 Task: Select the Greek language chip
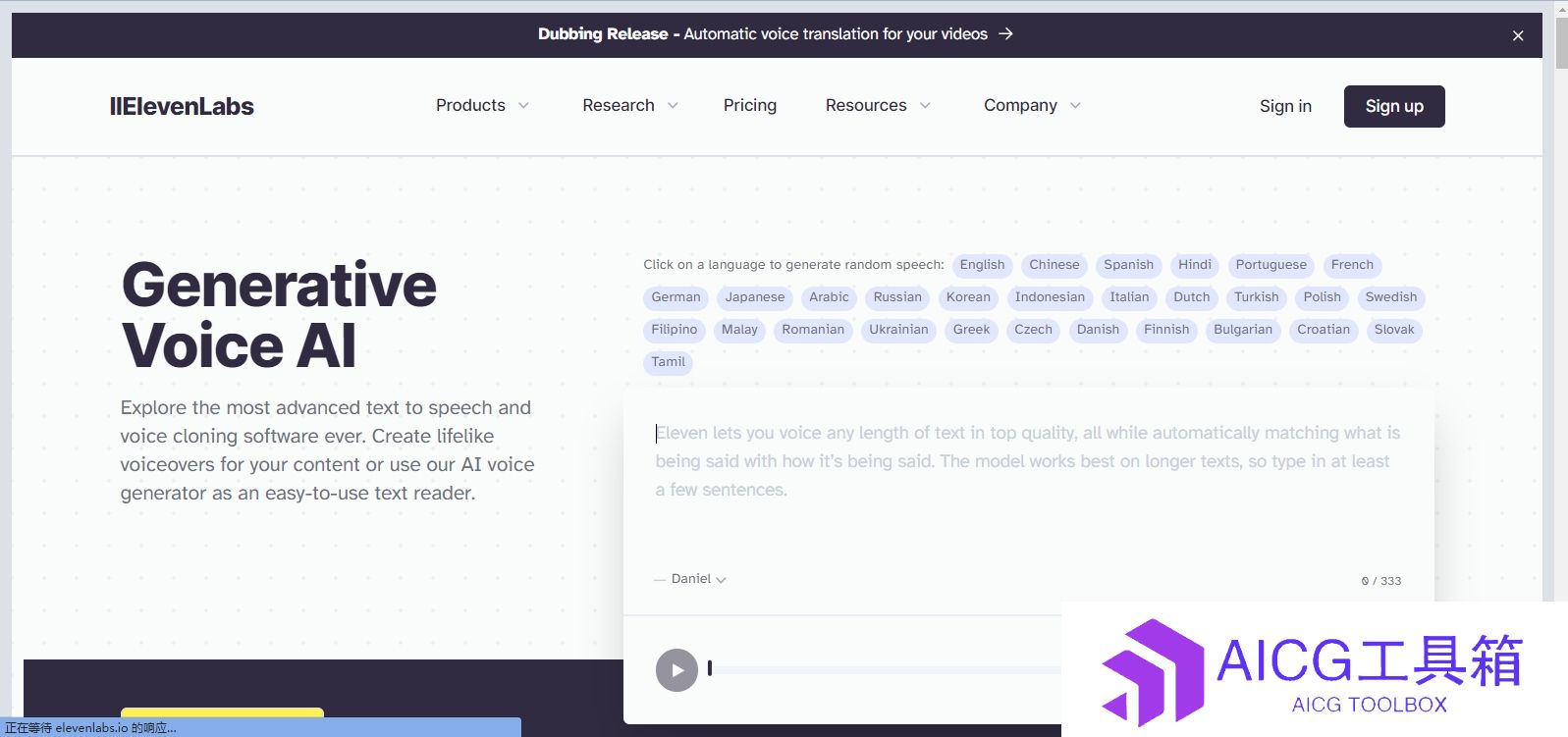point(971,330)
